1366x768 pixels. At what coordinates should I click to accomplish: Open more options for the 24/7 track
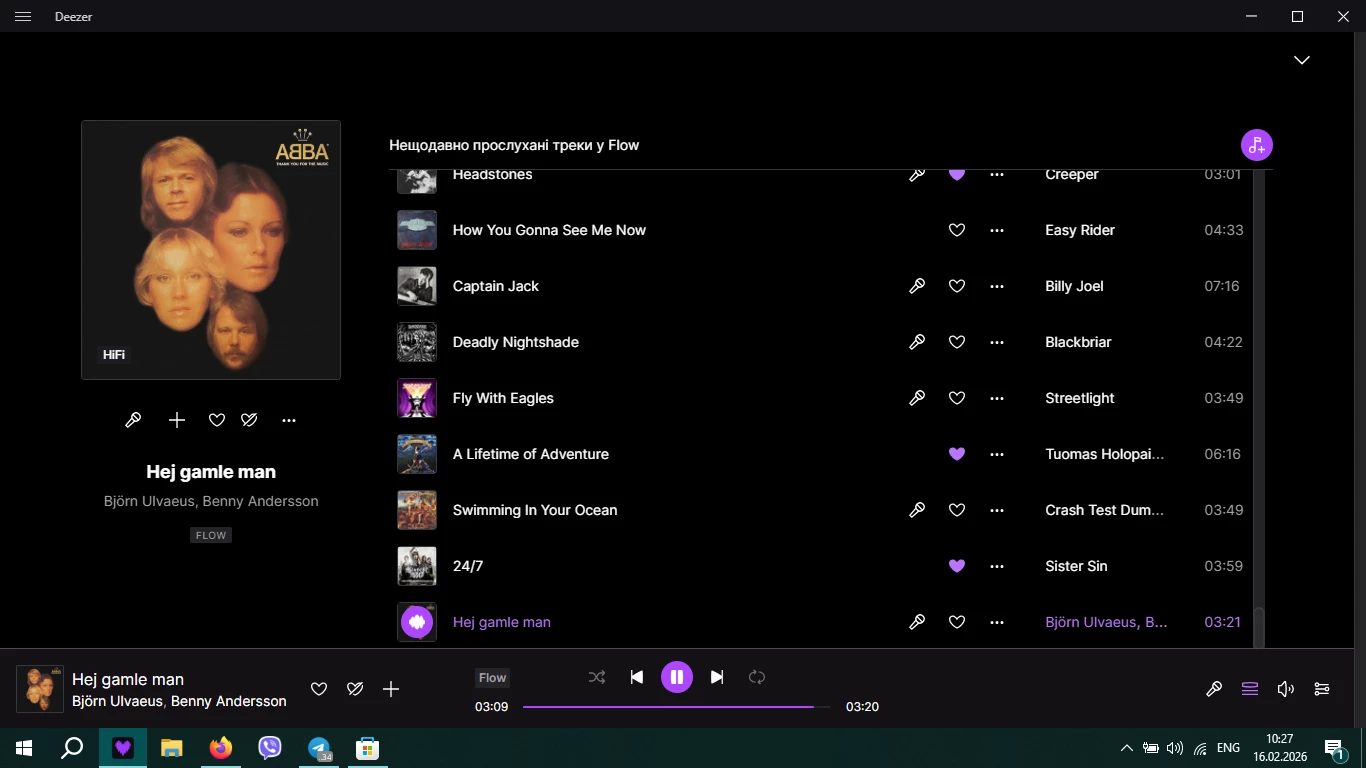997,566
